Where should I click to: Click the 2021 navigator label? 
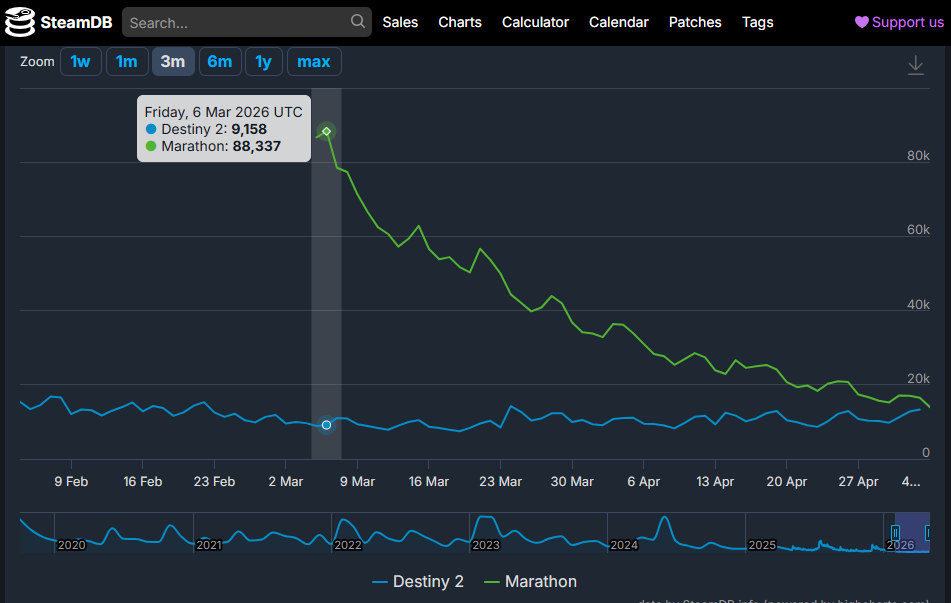[209, 545]
